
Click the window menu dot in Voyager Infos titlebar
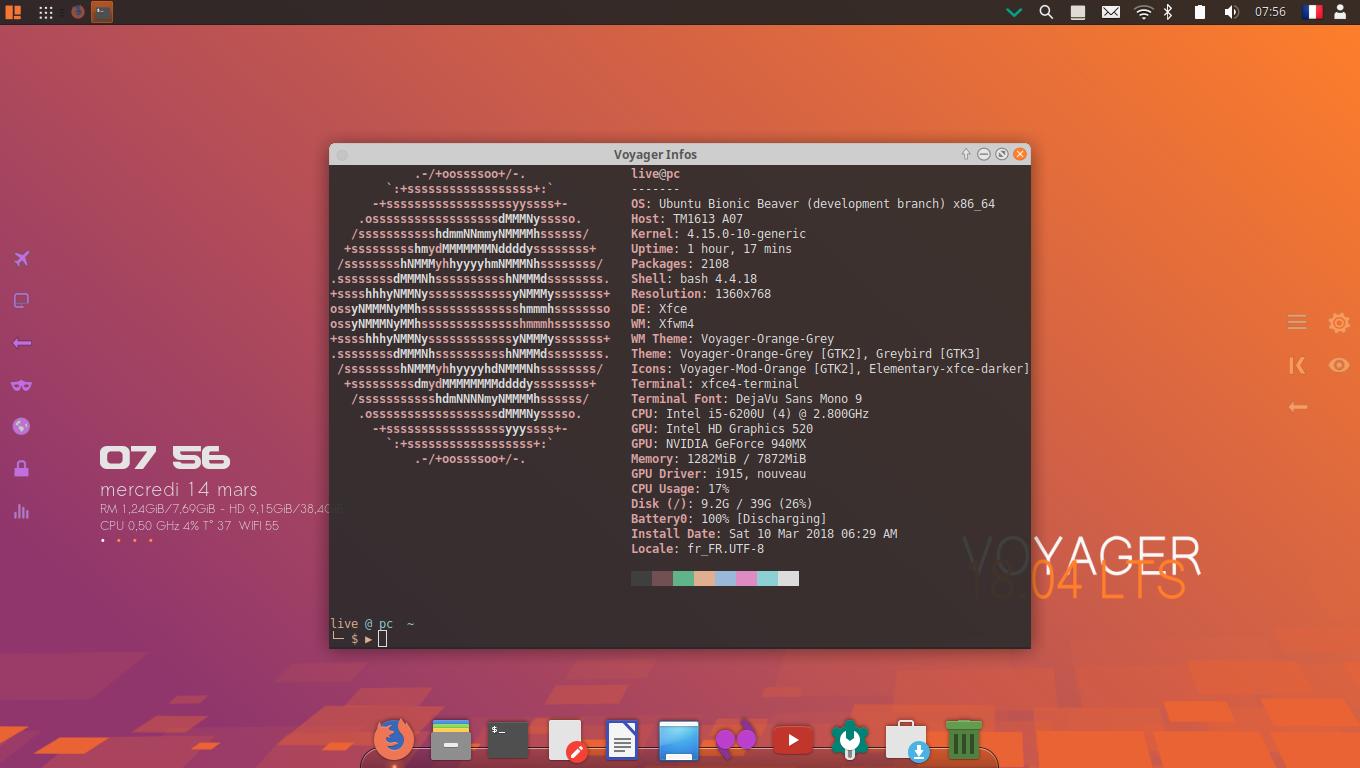point(342,155)
